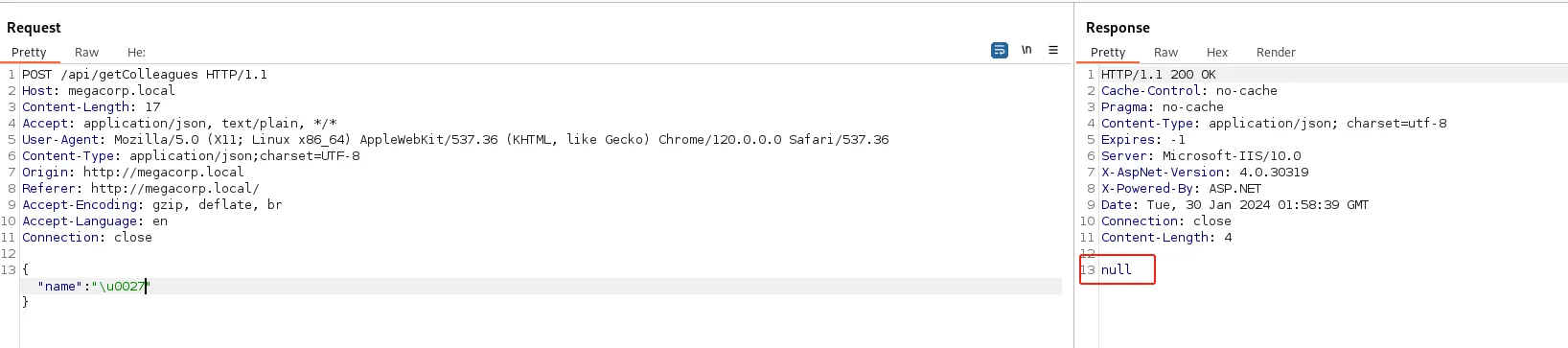The width and height of the screenshot is (1568, 348).
Task: Click the POST /api/getColleagues request line
Action: click(x=145, y=75)
